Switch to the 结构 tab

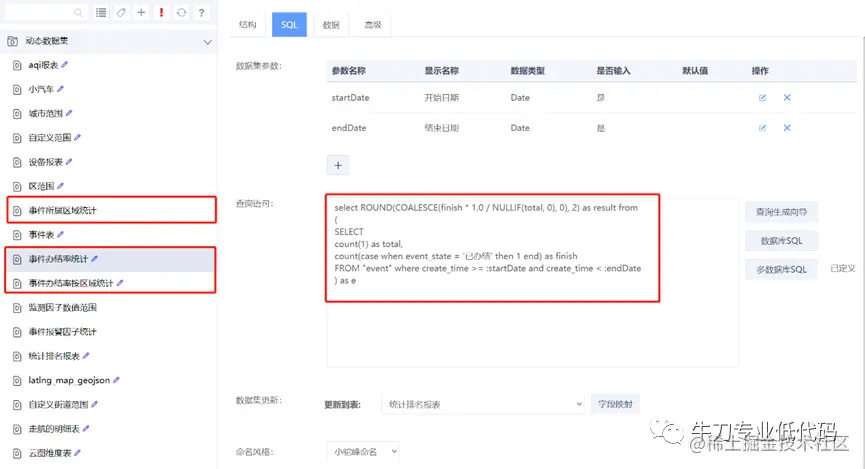pyautogui.click(x=248, y=25)
